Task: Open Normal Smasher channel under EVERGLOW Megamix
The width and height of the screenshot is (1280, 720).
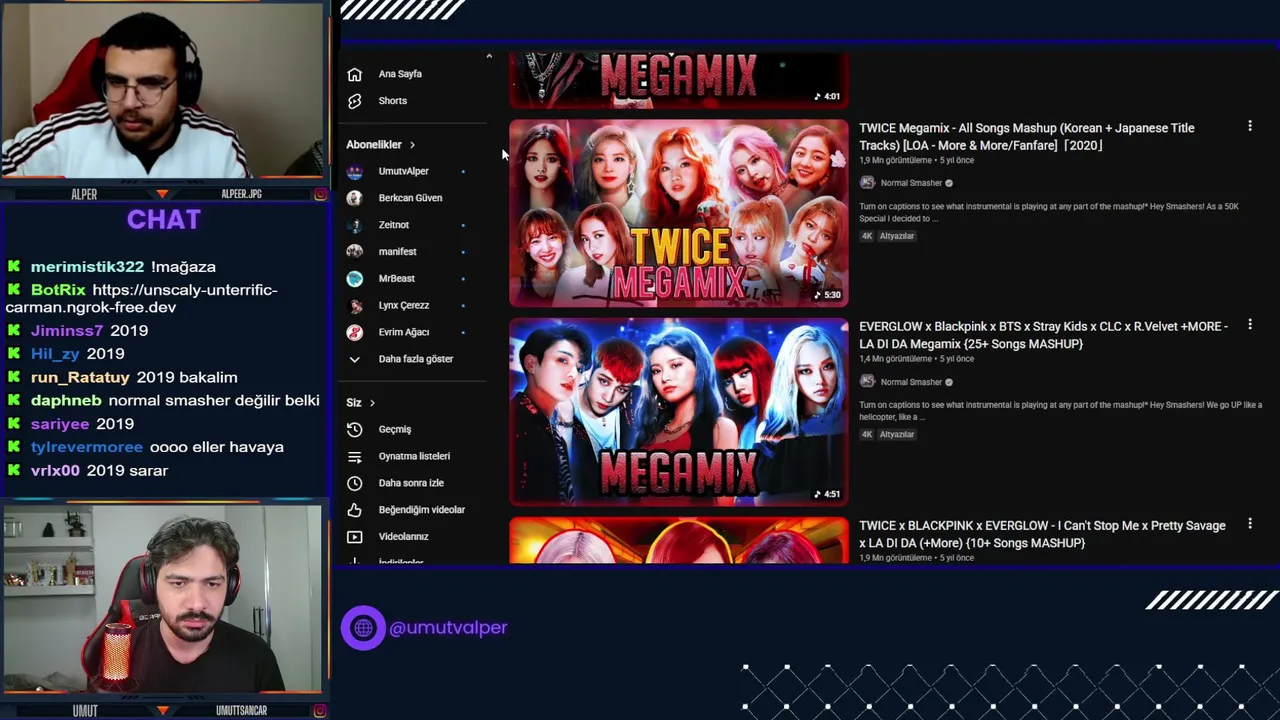Action: (911, 382)
